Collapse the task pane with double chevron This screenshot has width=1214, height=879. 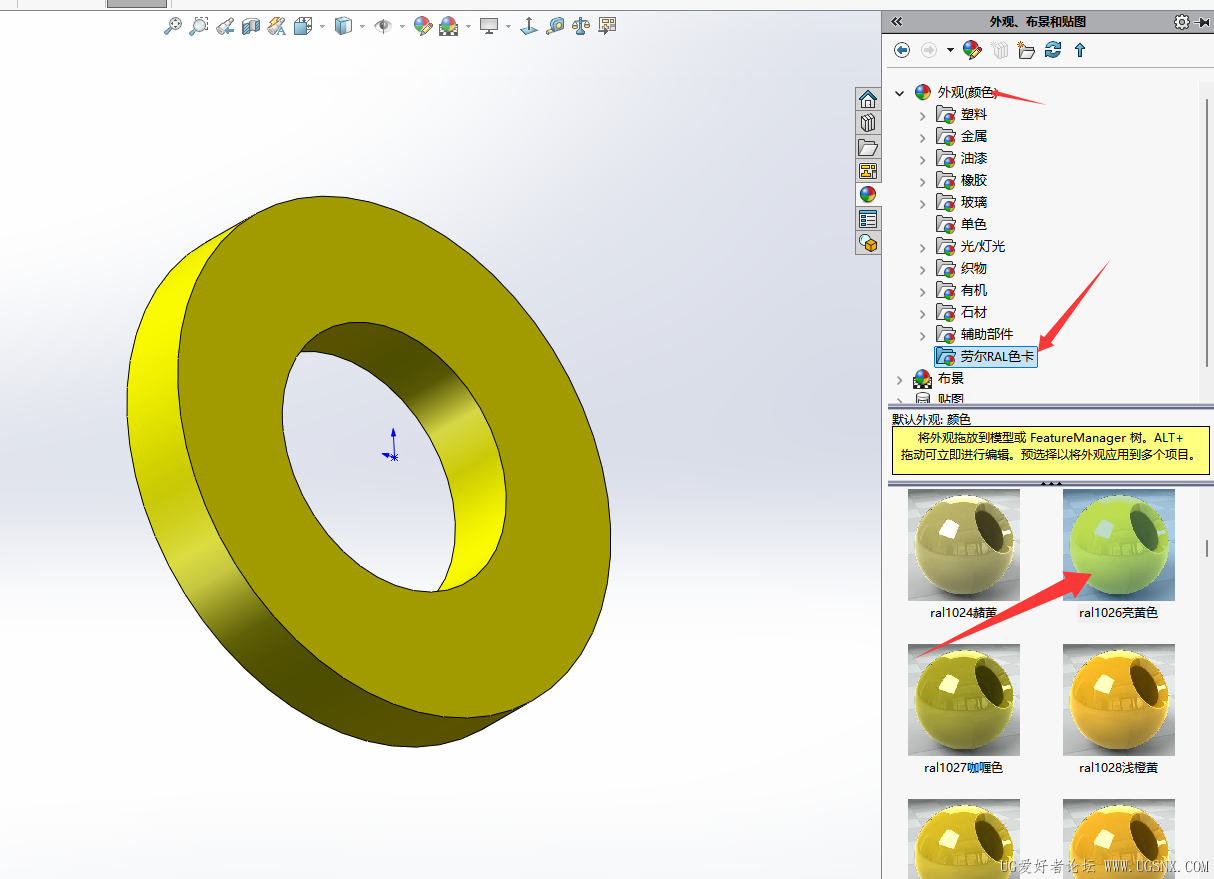896,21
